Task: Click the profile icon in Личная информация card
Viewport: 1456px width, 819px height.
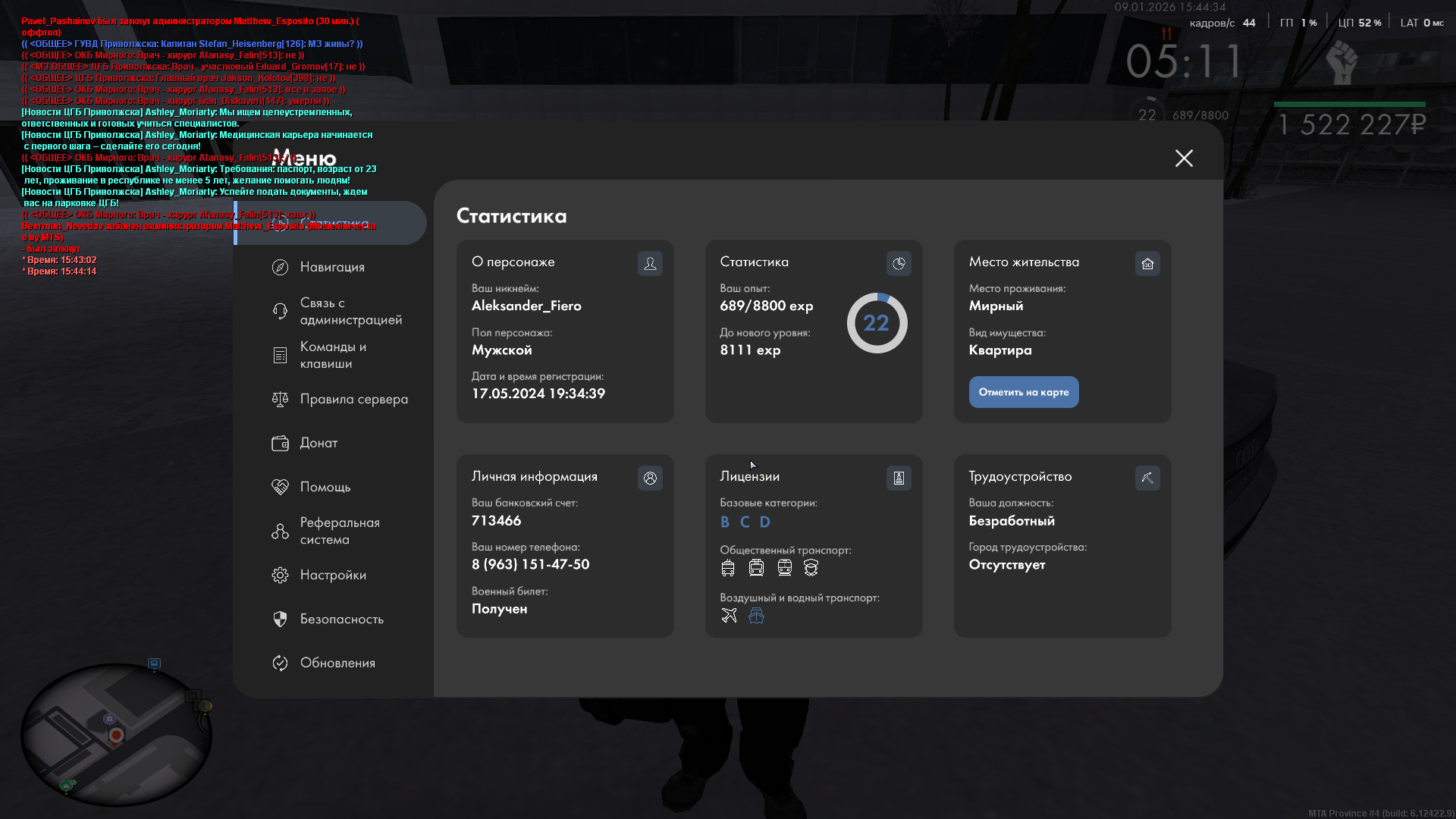Action: 650,479
